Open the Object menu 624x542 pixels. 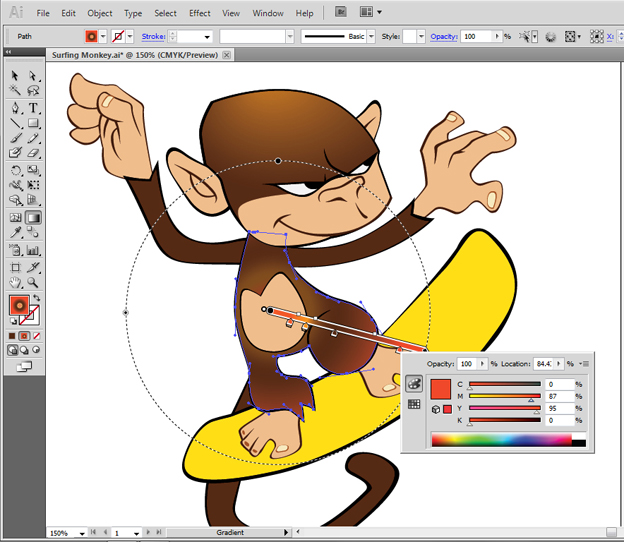[100, 13]
